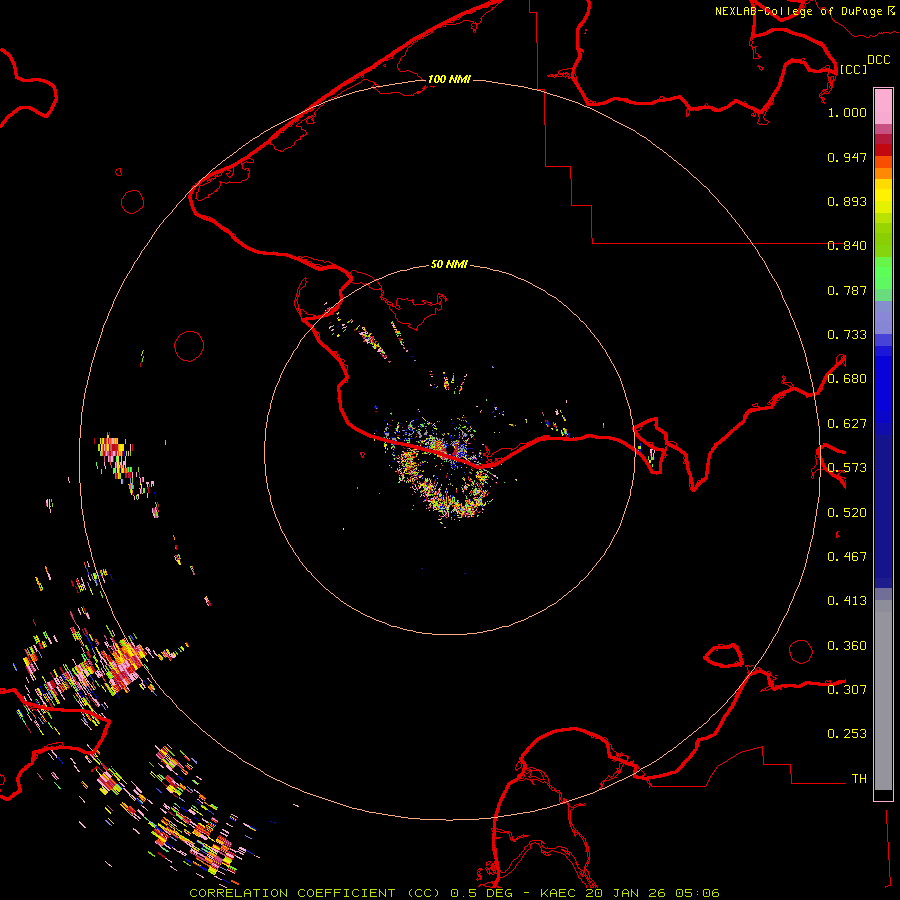The width and height of the screenshot is (900, 900).
Task: Click the 50 NMI range ring label
Action: [x=449, y=265]
